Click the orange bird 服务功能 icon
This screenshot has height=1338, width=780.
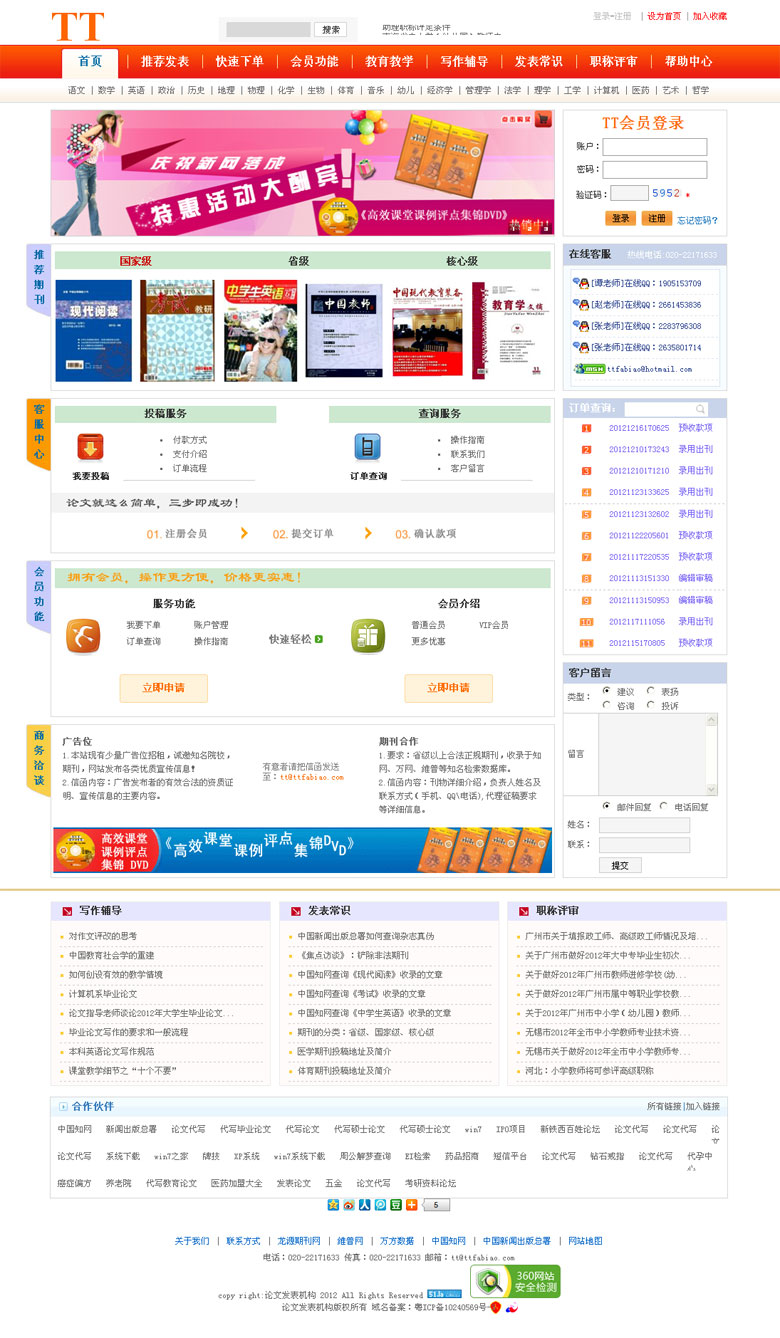coord(83,636)
